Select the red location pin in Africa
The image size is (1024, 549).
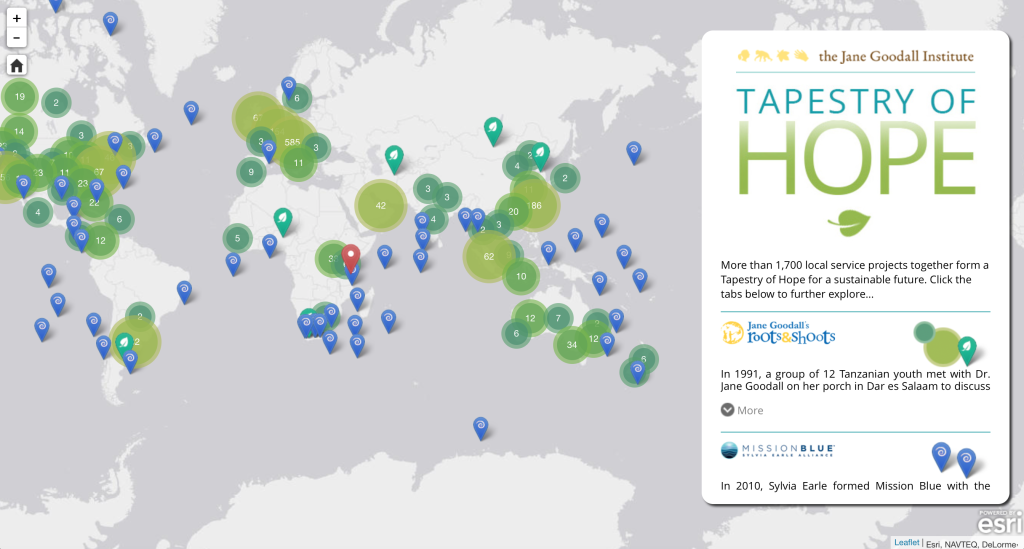[x=351, y=259]
